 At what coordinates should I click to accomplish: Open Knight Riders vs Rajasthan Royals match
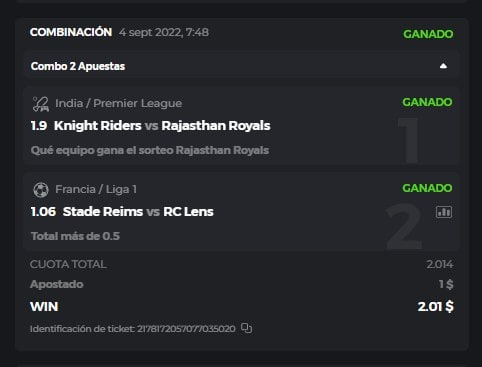(162, 126)
